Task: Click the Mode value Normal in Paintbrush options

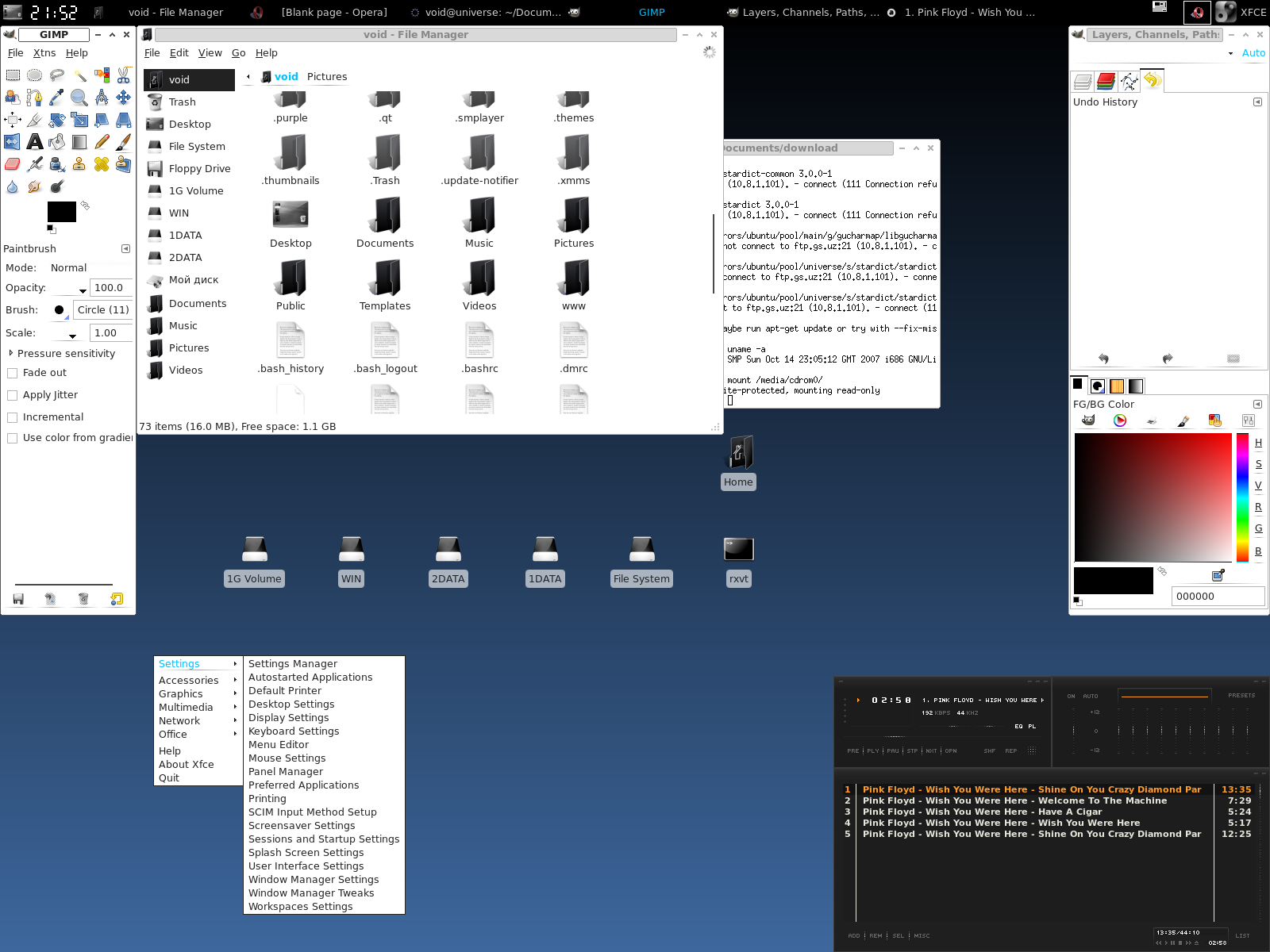Action: click(68, 268)
